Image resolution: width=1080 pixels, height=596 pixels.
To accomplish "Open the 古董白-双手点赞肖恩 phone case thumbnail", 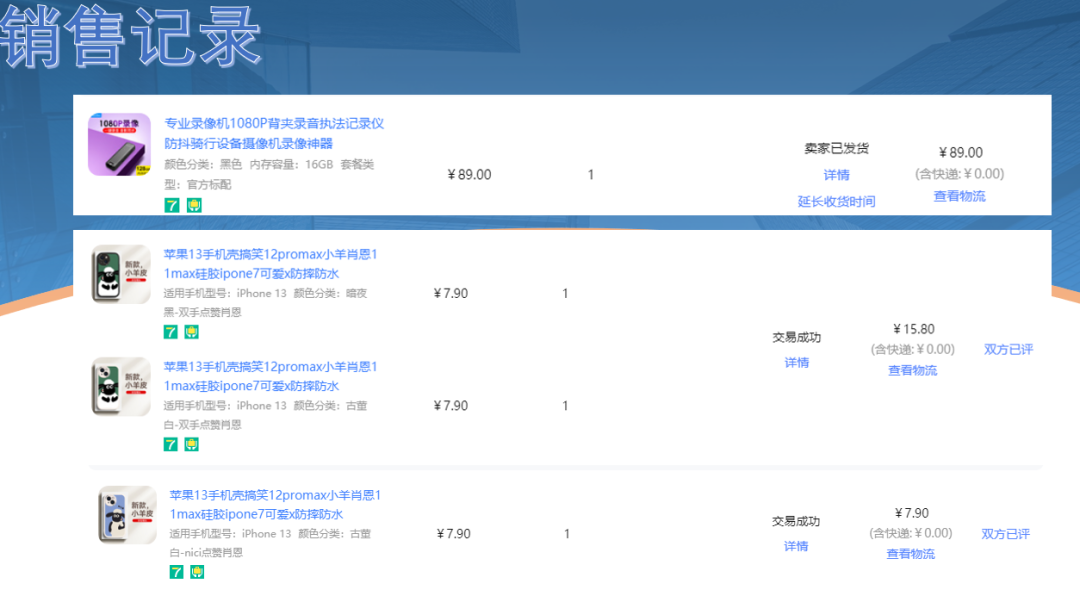I will 121,387.
